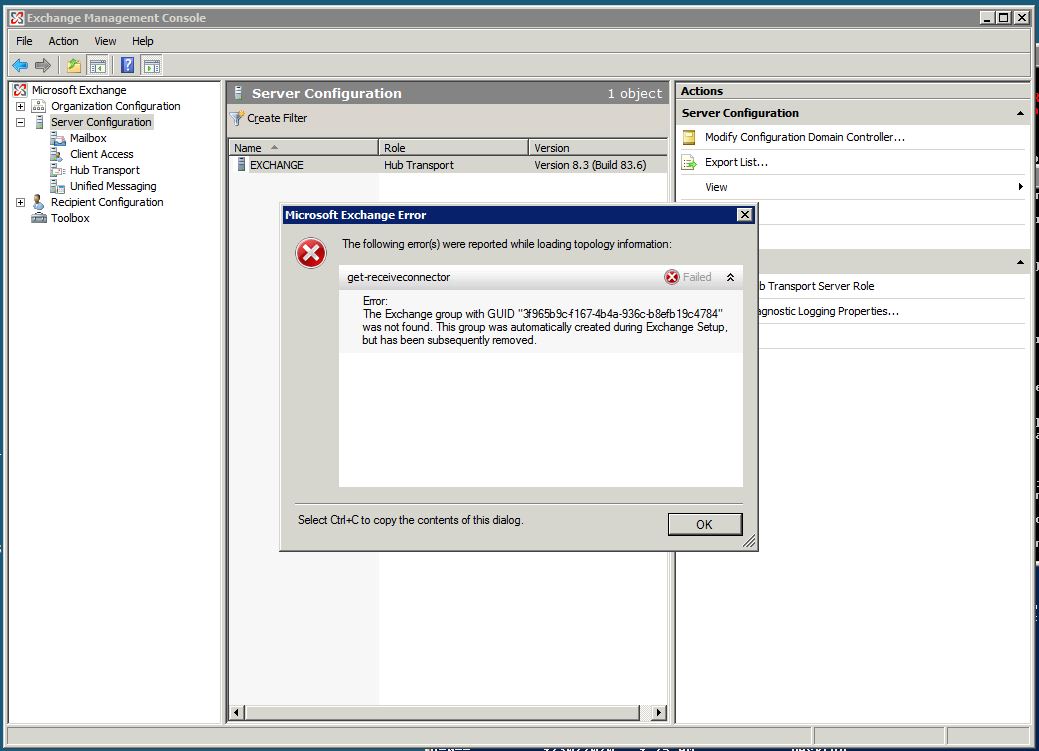Select the Mailbox tree item
This screenshot has width=1039, height=751.
[88, 138]
